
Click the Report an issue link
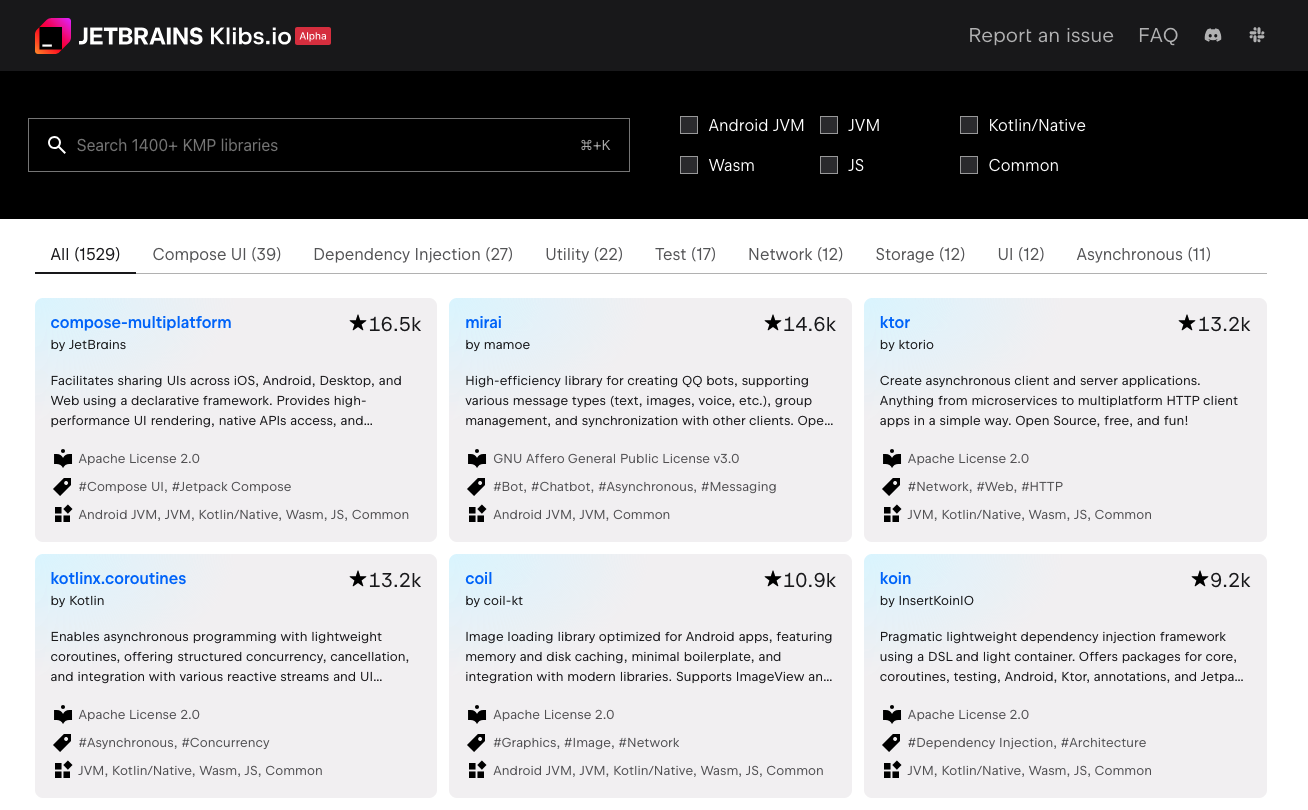1041,35
